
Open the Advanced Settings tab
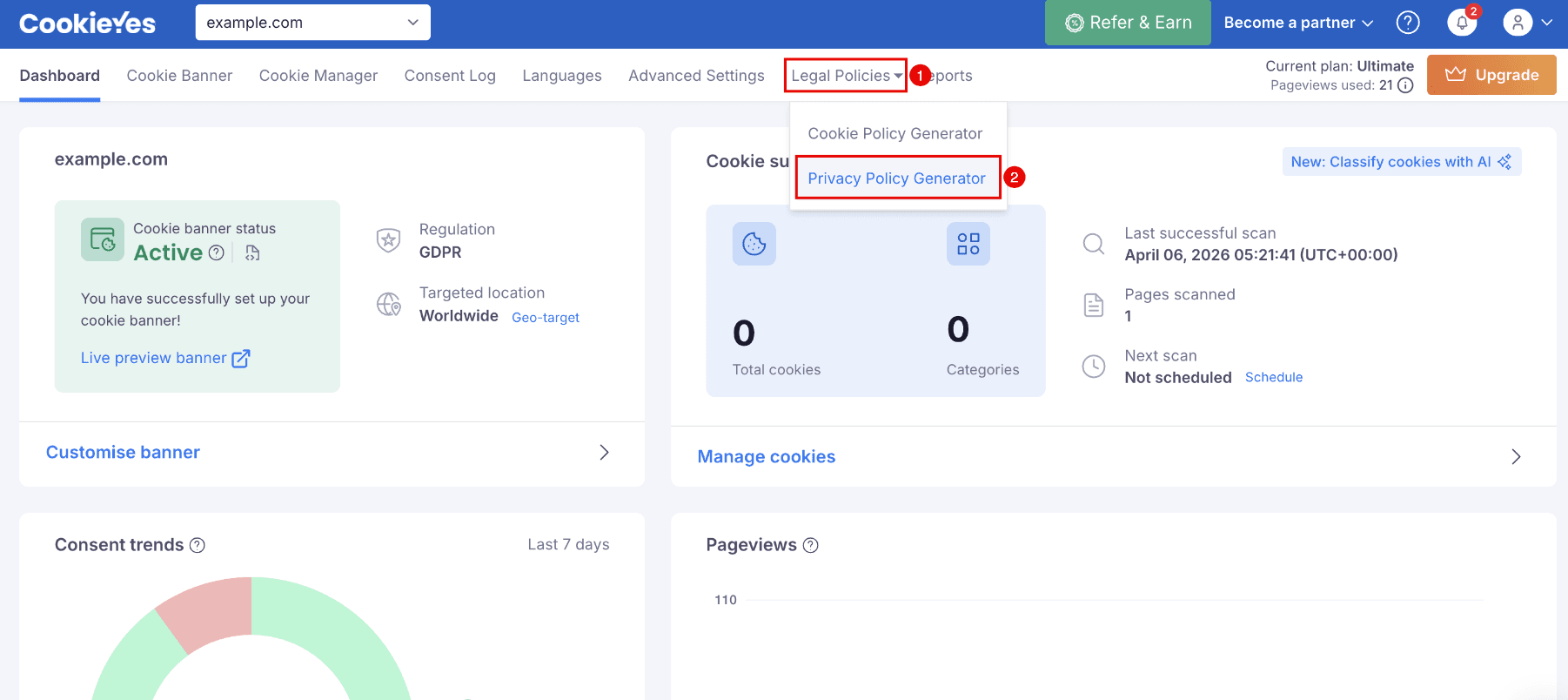[x=696, y=76]
